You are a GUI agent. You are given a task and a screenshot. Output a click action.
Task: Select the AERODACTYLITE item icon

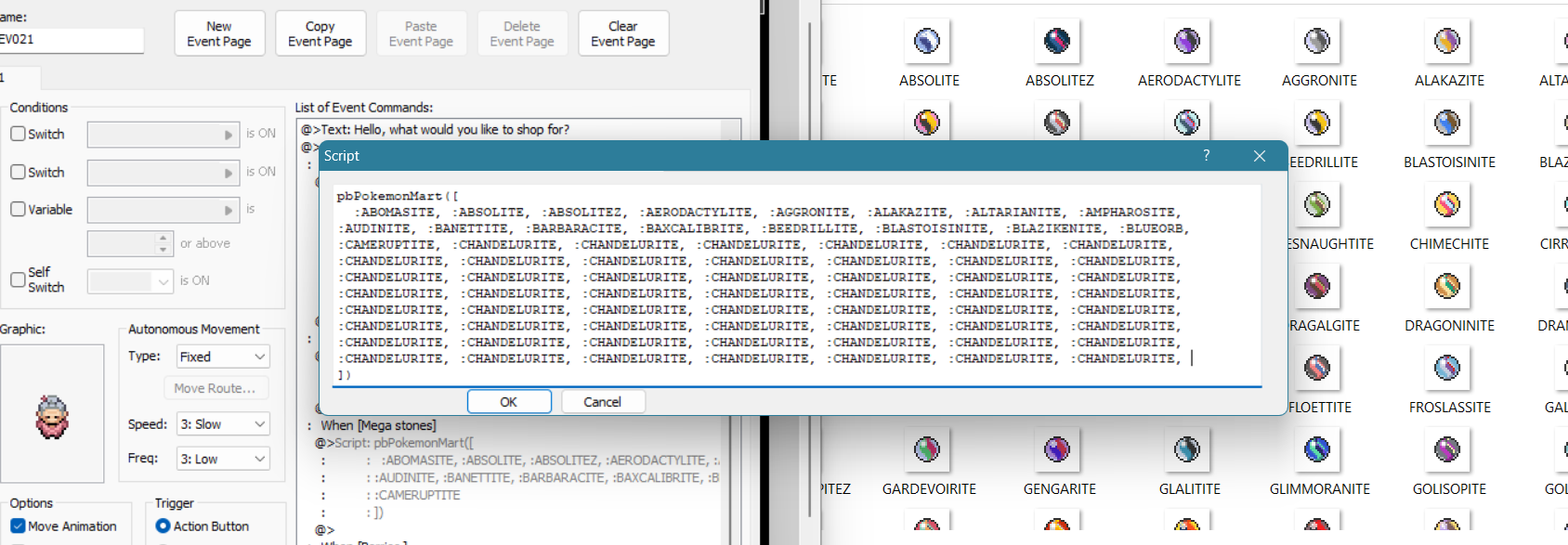click(1187, 41)
